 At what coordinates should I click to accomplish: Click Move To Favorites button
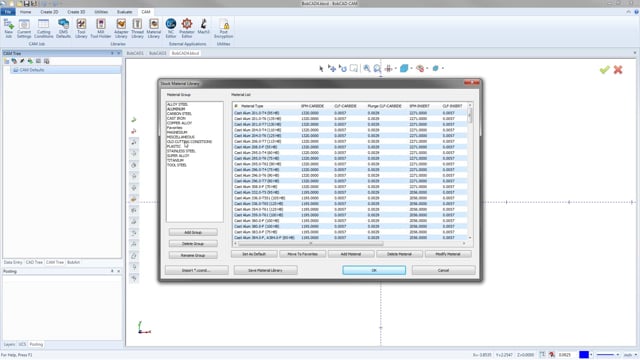tap(302, 254)
